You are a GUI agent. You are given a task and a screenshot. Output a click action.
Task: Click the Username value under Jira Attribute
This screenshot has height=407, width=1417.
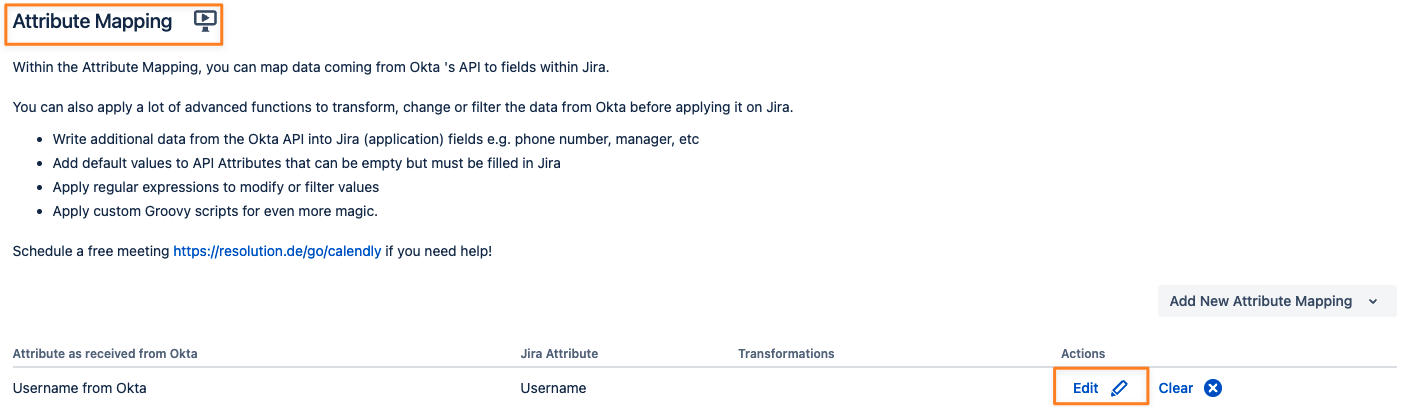[x=553, y=388]
